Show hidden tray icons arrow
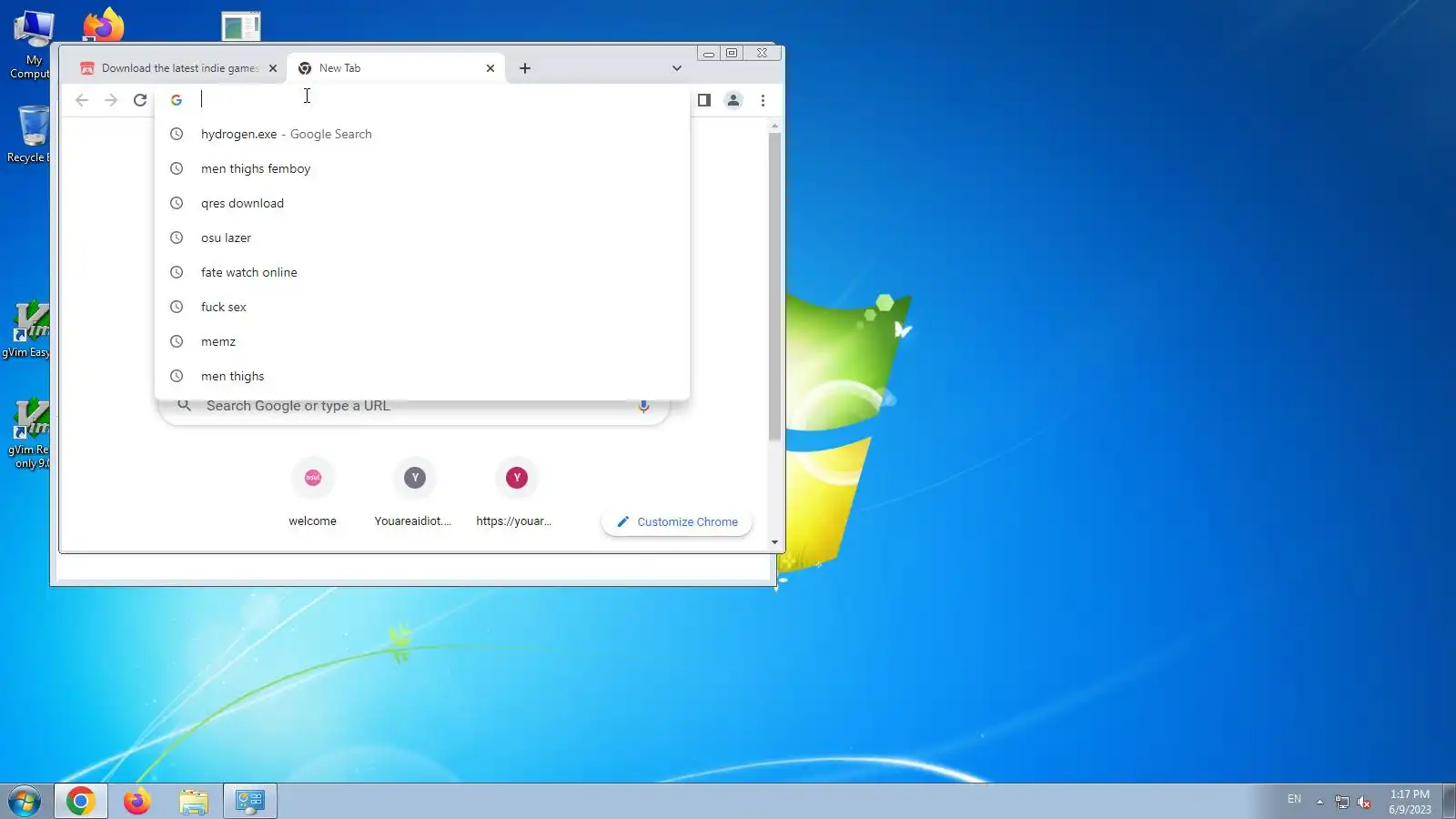Image resolution: width=1456 pixels, height=819 pixels. point(1319,802)
